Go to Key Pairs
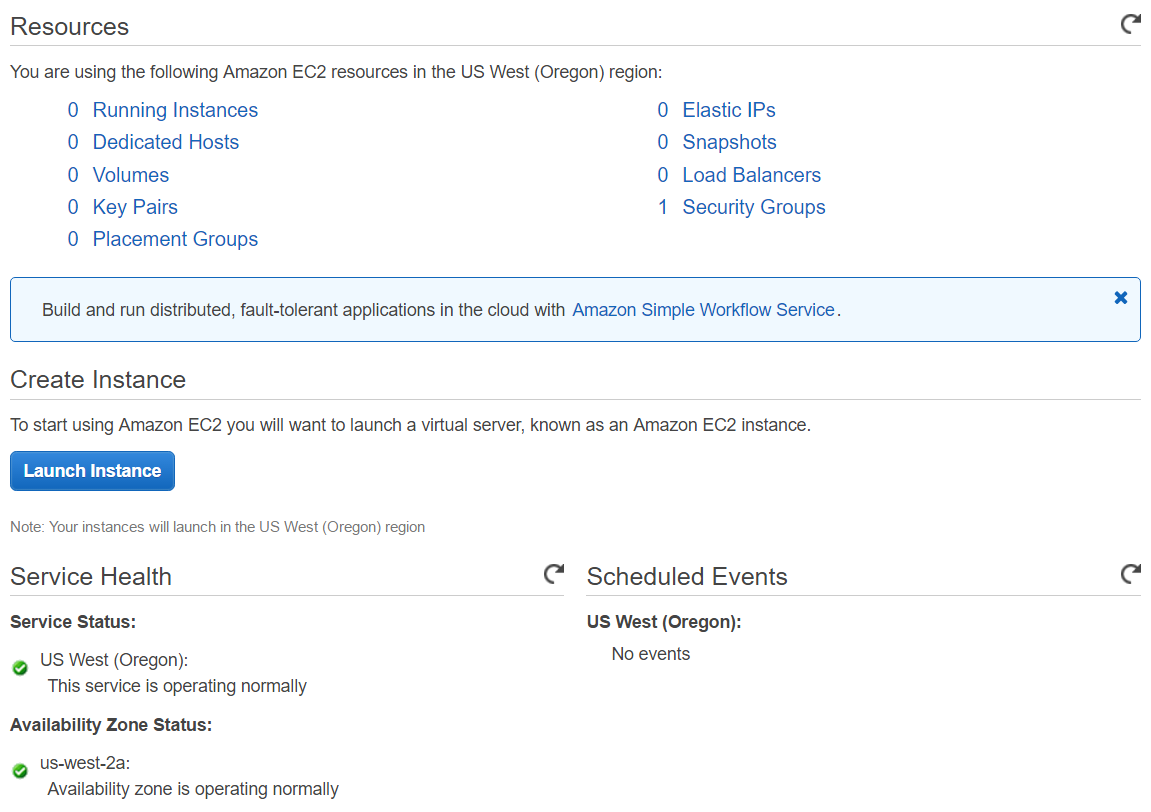 135,207
